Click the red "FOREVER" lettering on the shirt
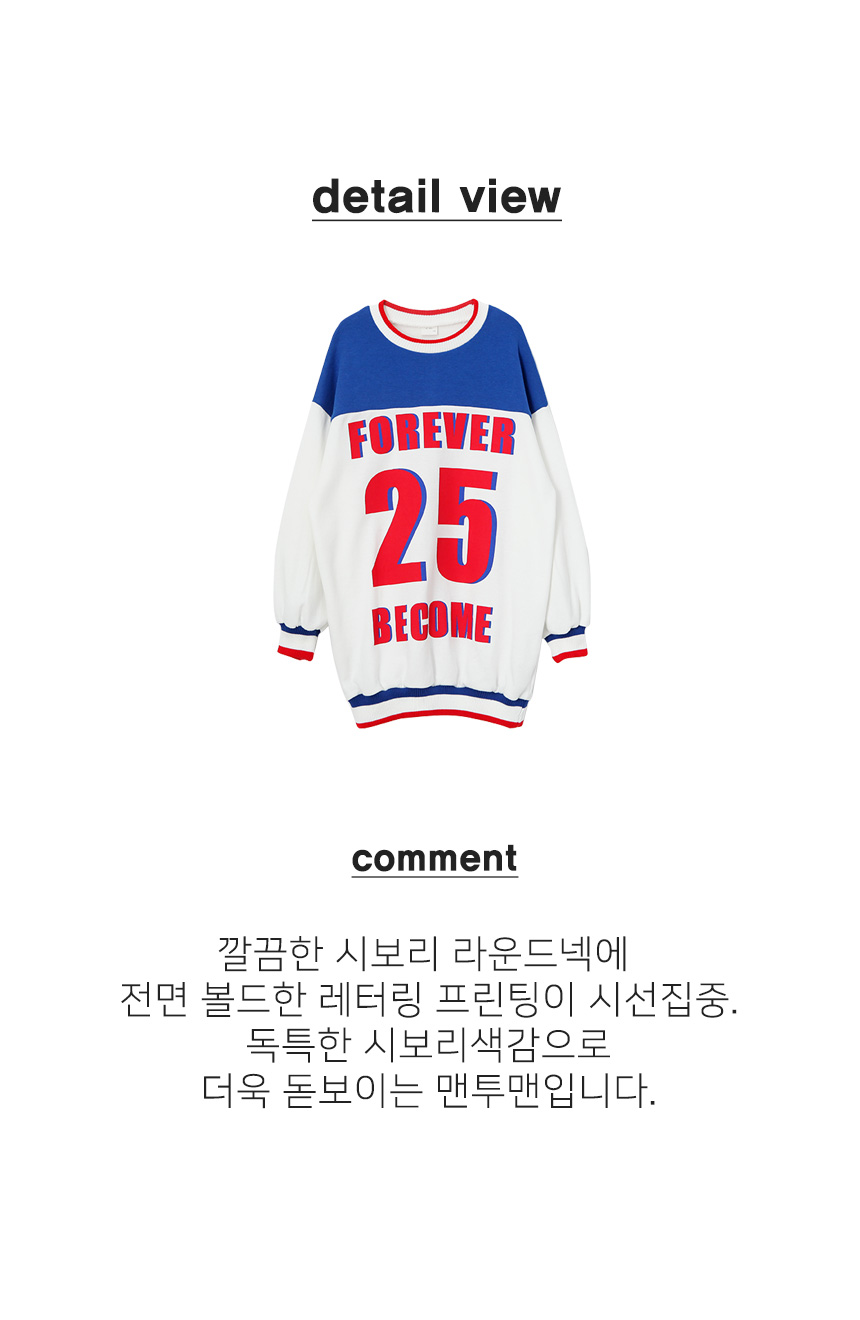Image resolution: width=860 pixels, height=1320 pixels. (x=431, y=436)
